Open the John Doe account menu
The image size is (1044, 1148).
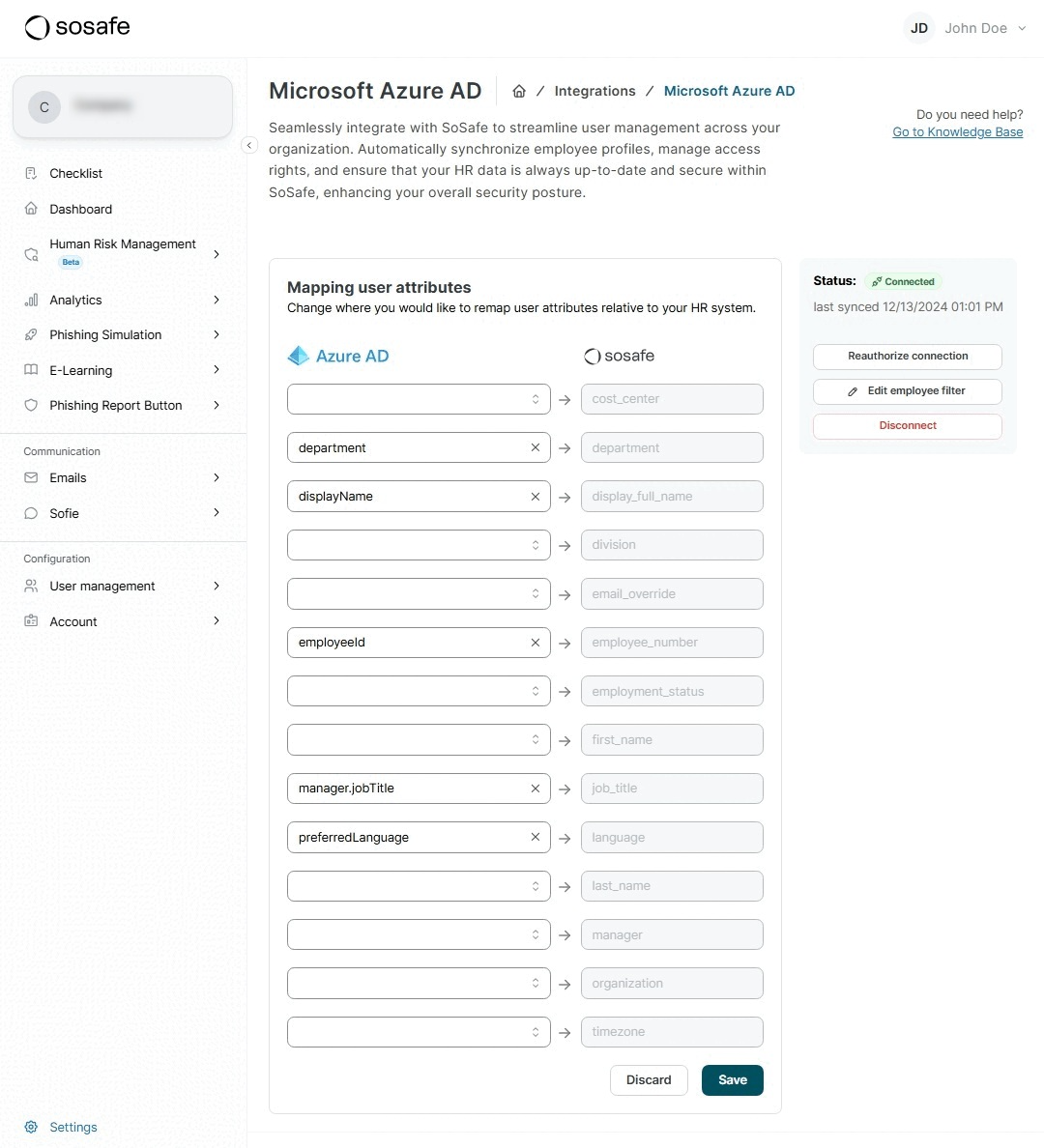point(967,28)
